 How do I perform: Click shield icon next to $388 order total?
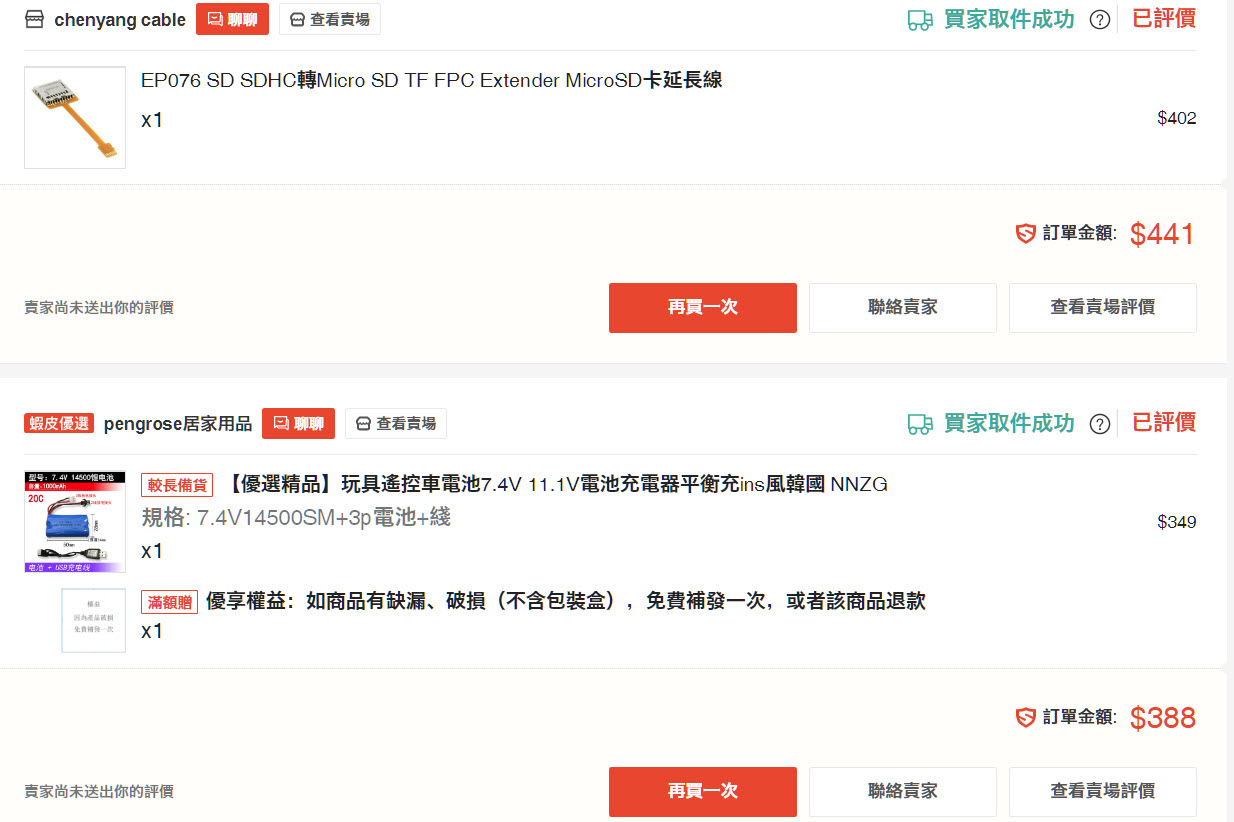[x=1025, y=718]
